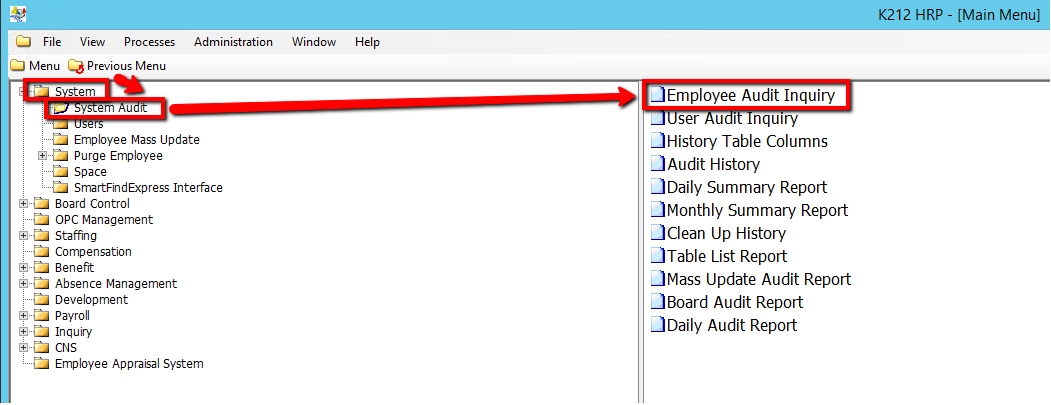Viewport: 1051px width, 405px height.
Task: Expand the Payroll tree node
Action: point(23,316)
